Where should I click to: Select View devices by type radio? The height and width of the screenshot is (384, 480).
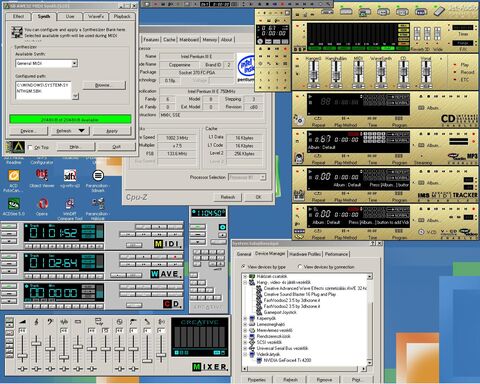pyautogui.click(x=244, y=267)
